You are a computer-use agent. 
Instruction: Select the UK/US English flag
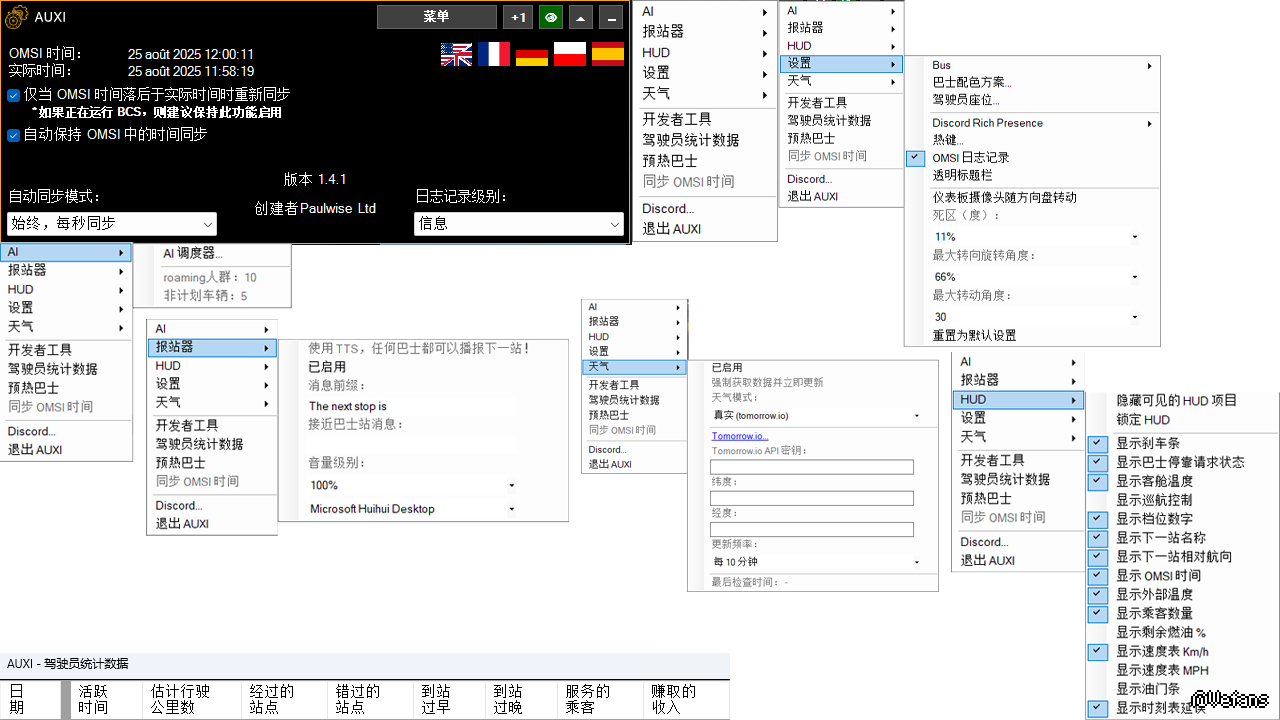click(x=456, y=54)
